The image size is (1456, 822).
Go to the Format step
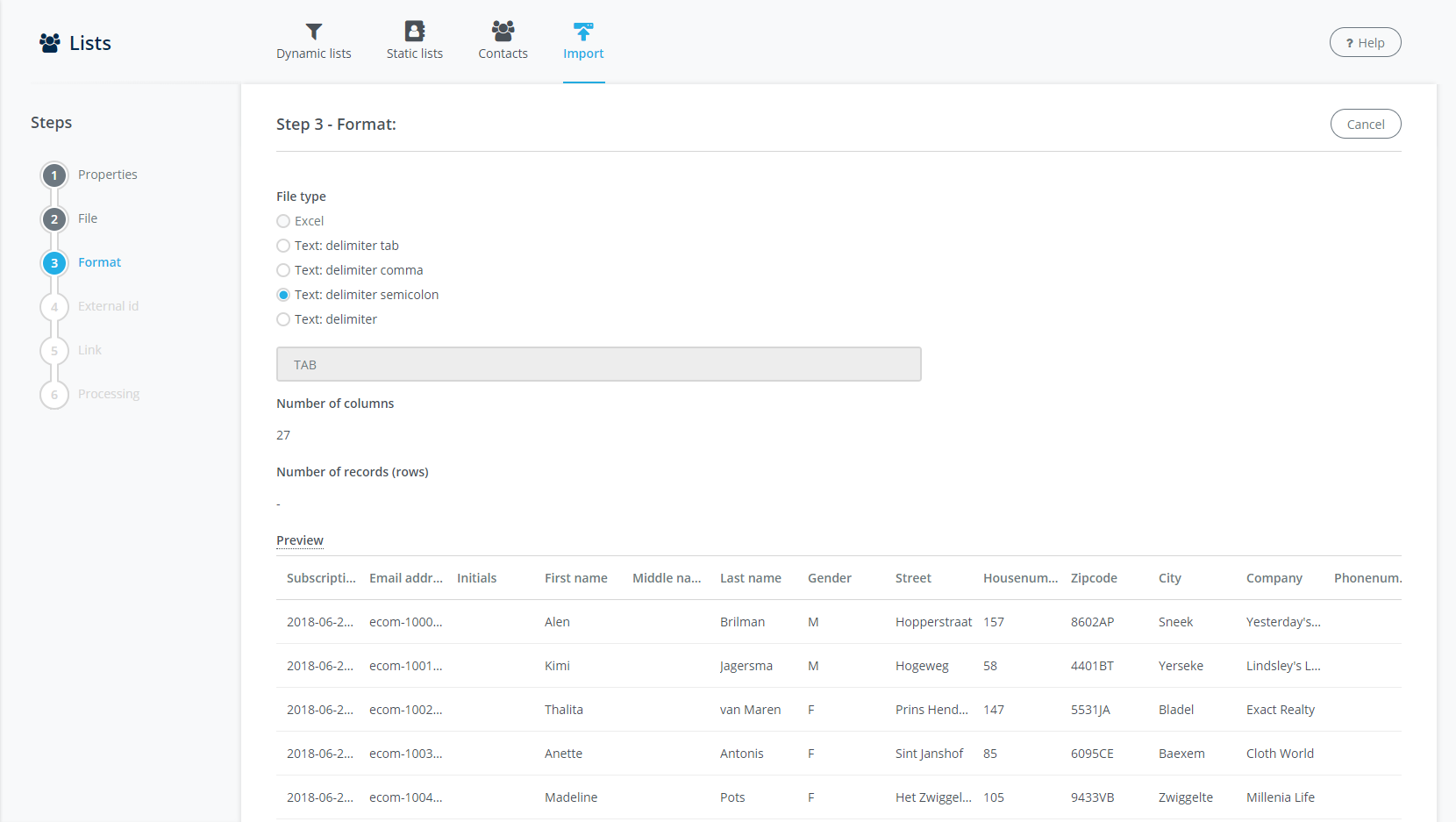[x=100, y=262]
